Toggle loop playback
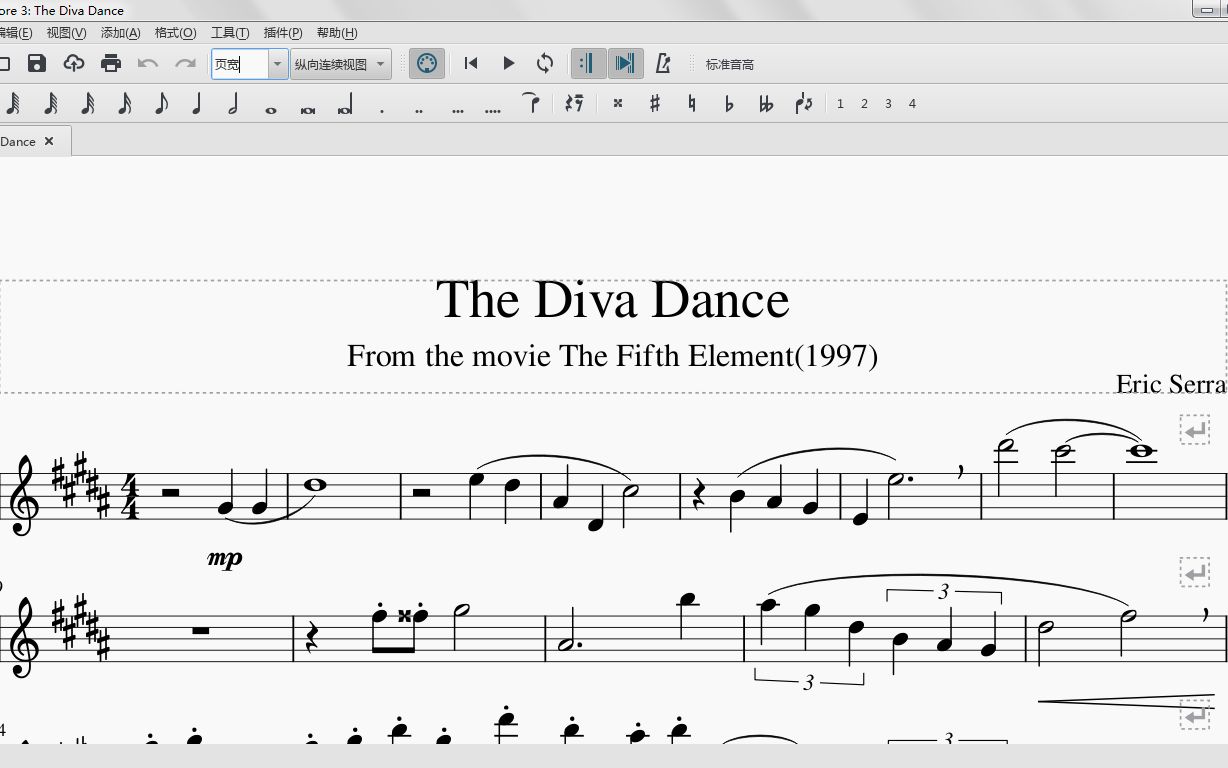This screenshot has width=1228, height=768. (545, 64)
